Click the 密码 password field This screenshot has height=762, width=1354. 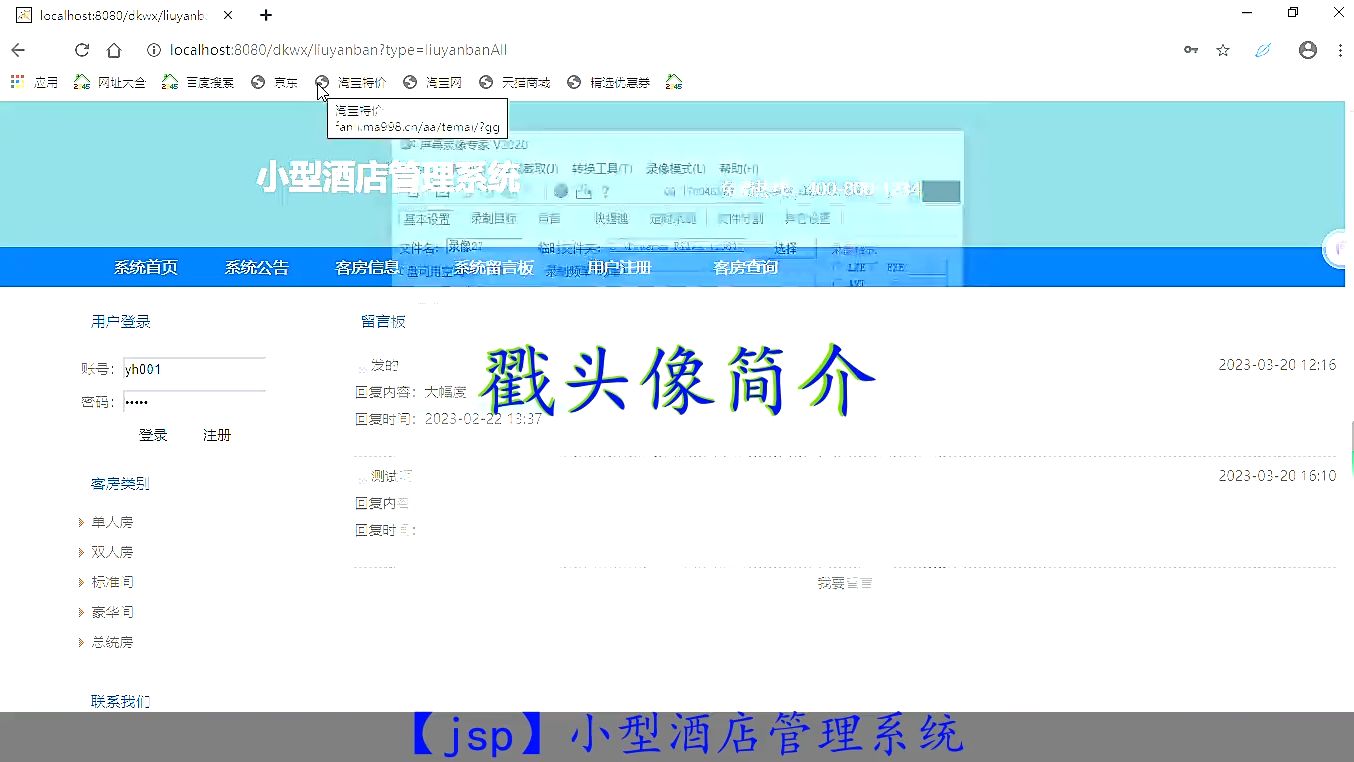(194, 402)
